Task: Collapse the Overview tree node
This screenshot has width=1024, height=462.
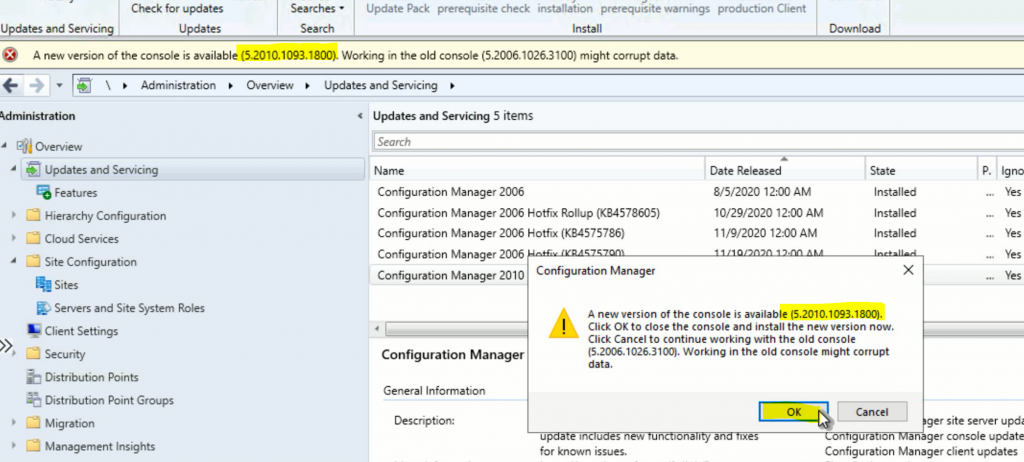Action: click(5, 146)
